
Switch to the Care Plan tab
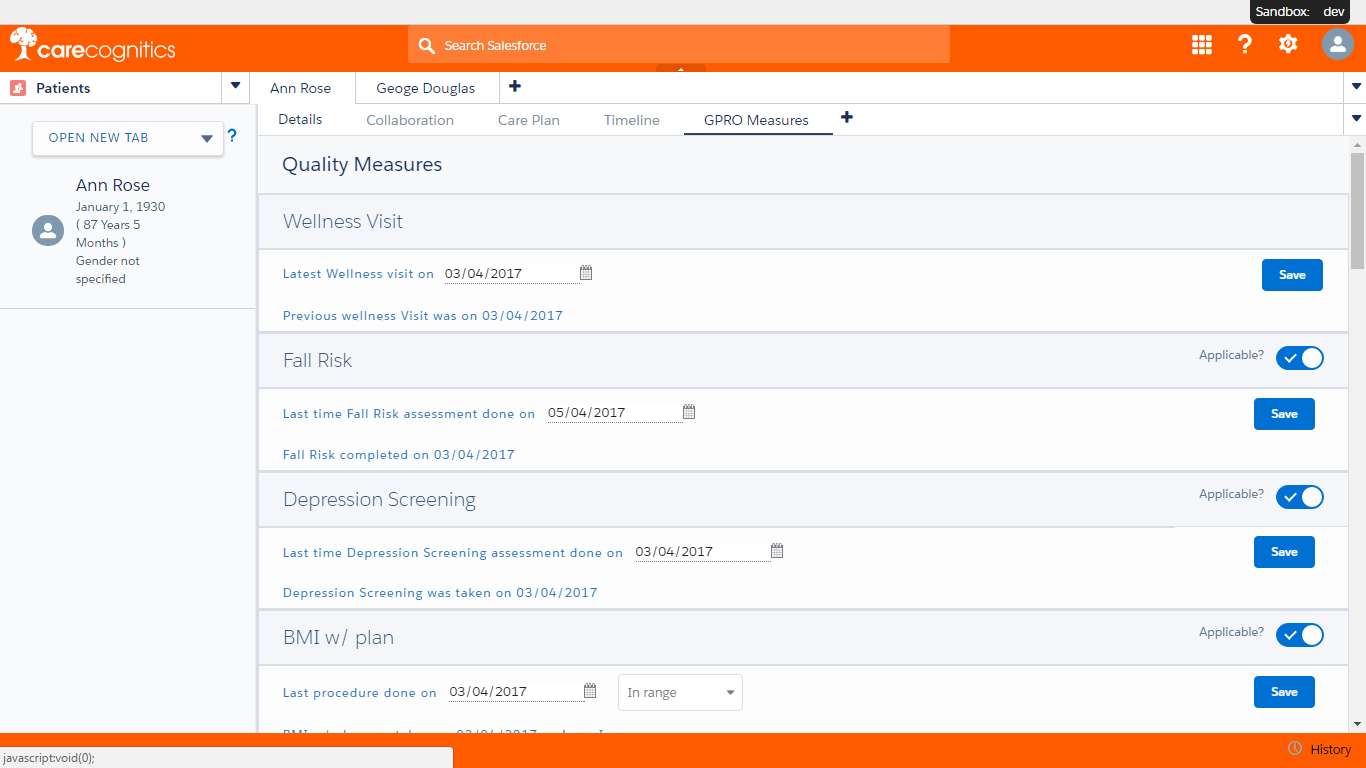[x=528, y=120]
